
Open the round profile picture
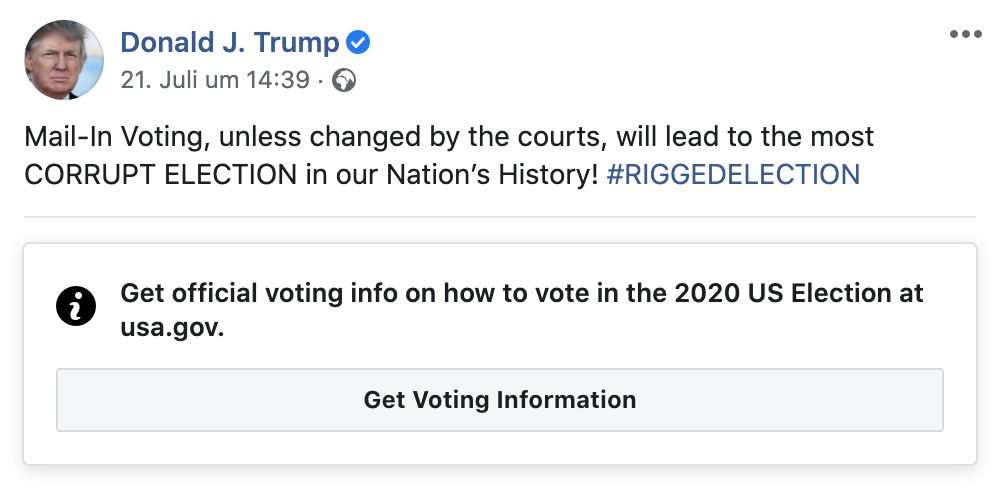[x=64, y=60]
